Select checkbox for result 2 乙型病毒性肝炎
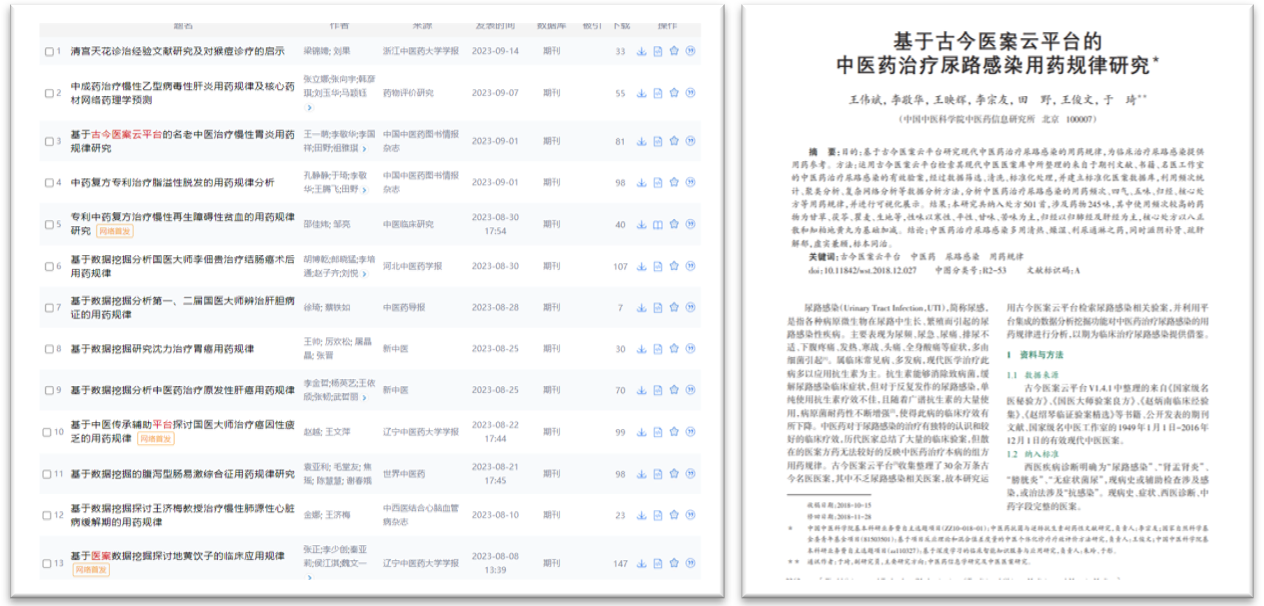The image size is (1264, 606). click(48, 93)
